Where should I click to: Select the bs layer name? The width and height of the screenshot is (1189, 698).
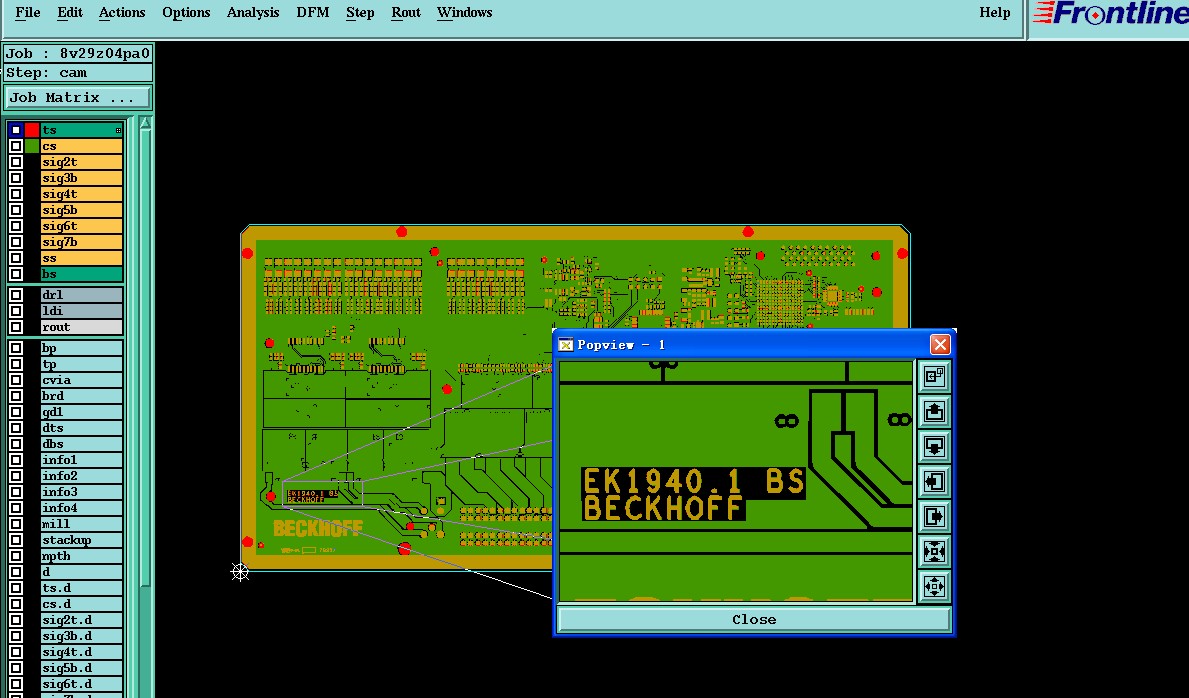(82, 274)
